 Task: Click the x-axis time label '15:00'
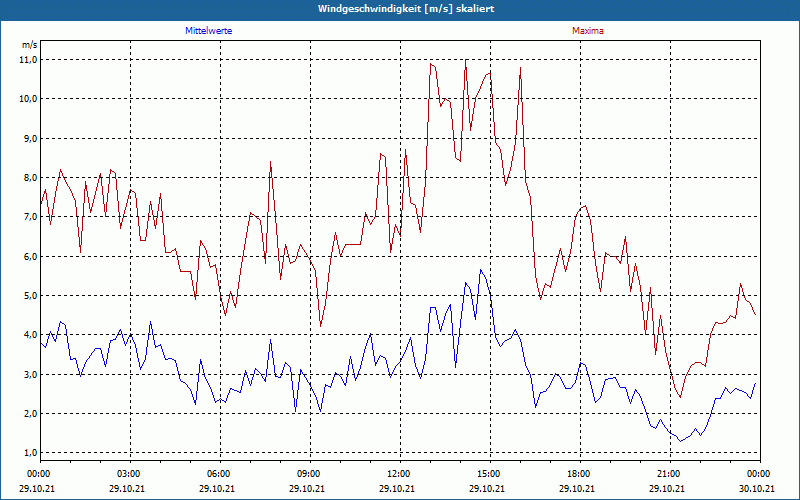click(x=490, y=474)
